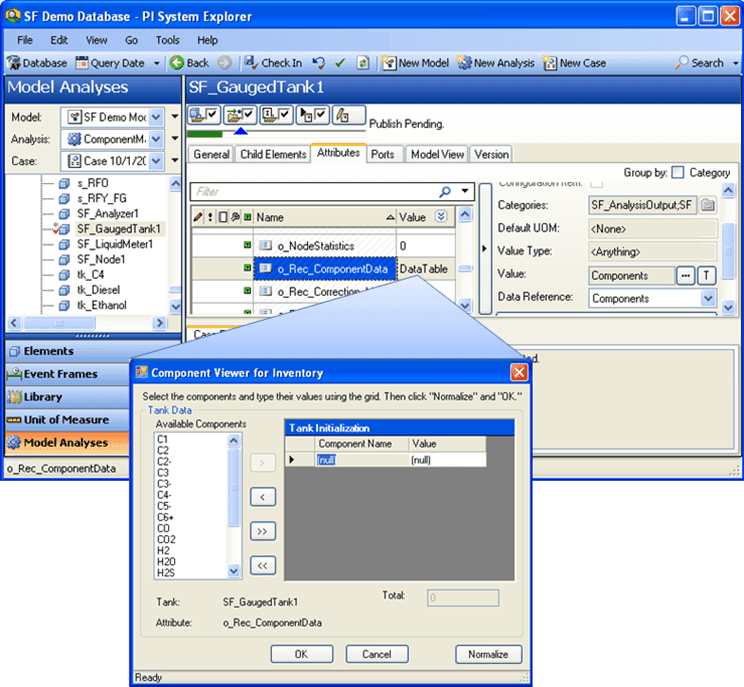Close the Component Viewer dialog
The width and height of the screenshot is (744, 687).
point(519,372)
